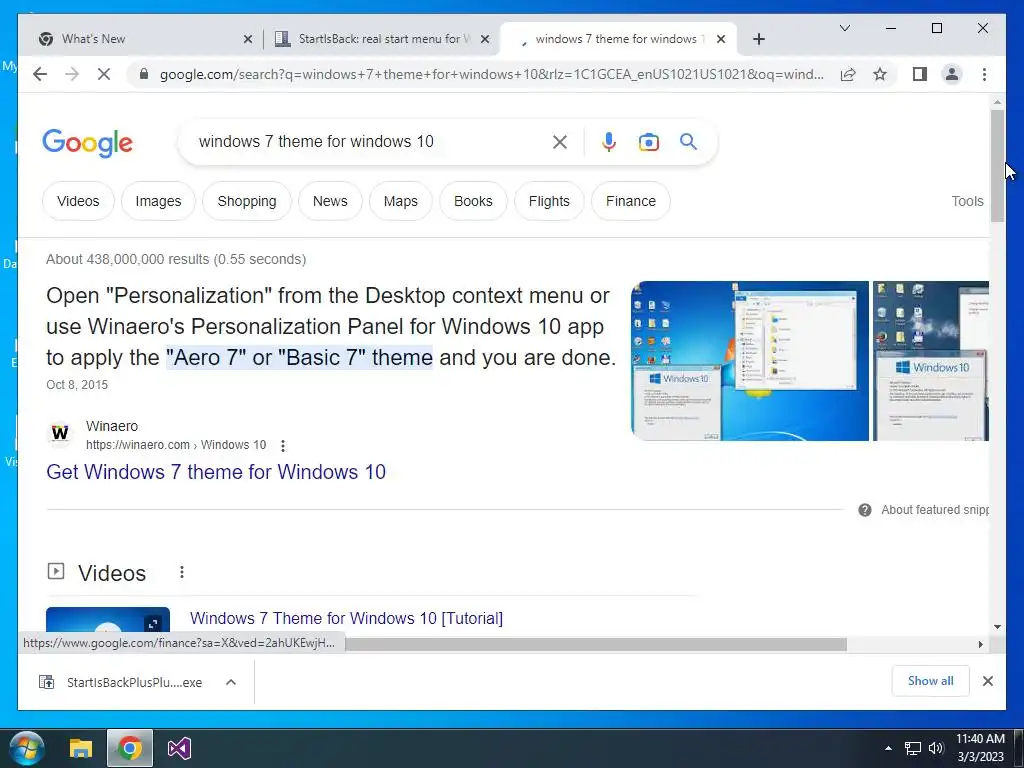Filter results by News
1024x768 pixels.
330,201
